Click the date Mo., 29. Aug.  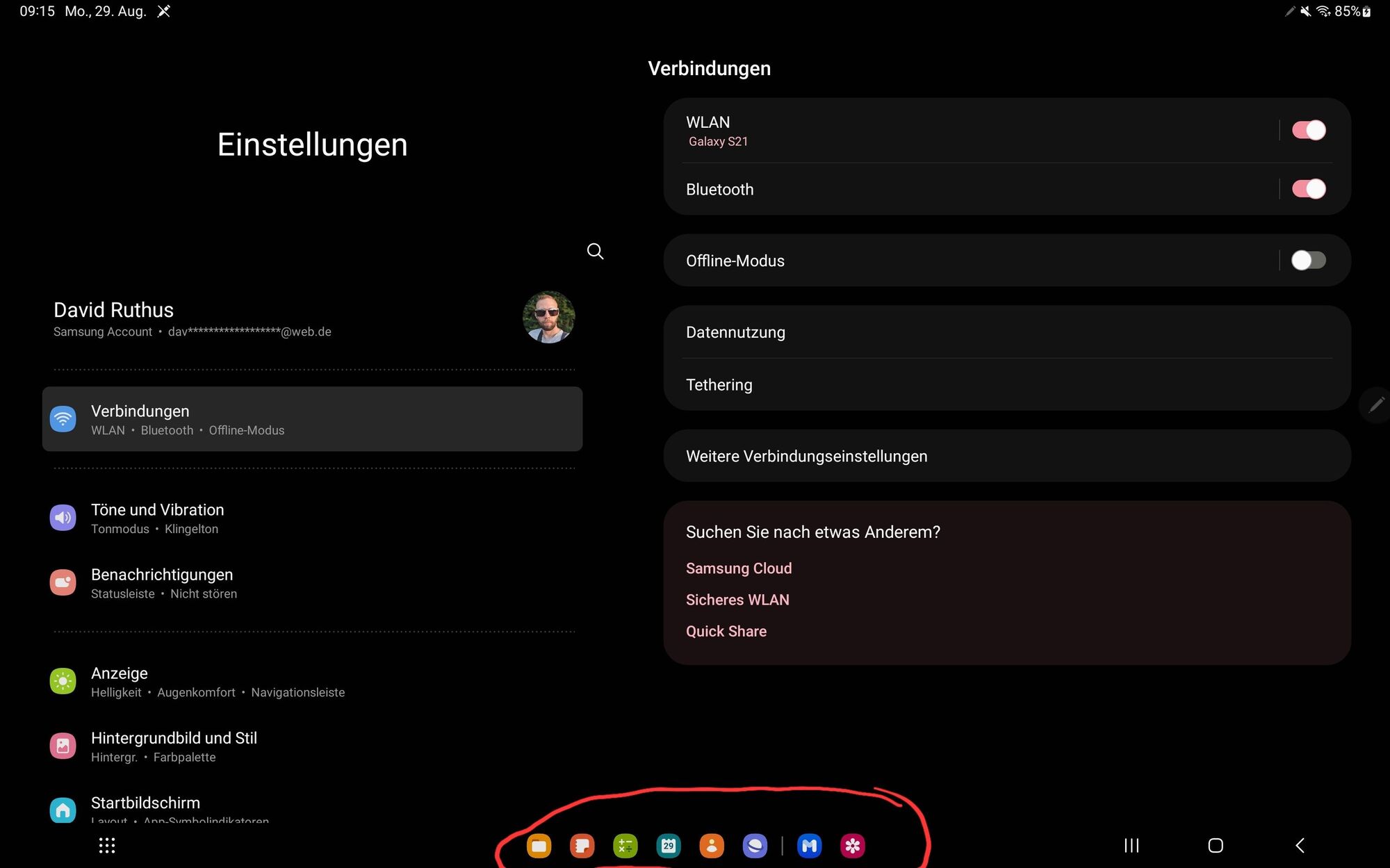pos(106,11)
